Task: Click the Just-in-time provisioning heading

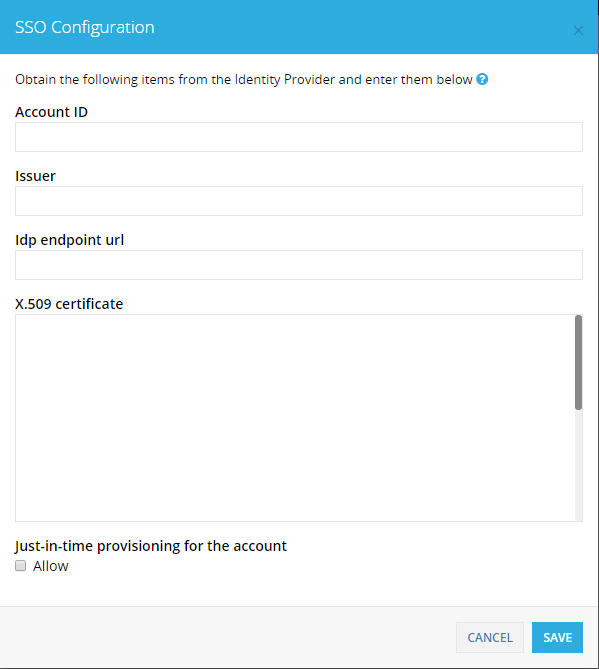Action: (x=151, y=546)
